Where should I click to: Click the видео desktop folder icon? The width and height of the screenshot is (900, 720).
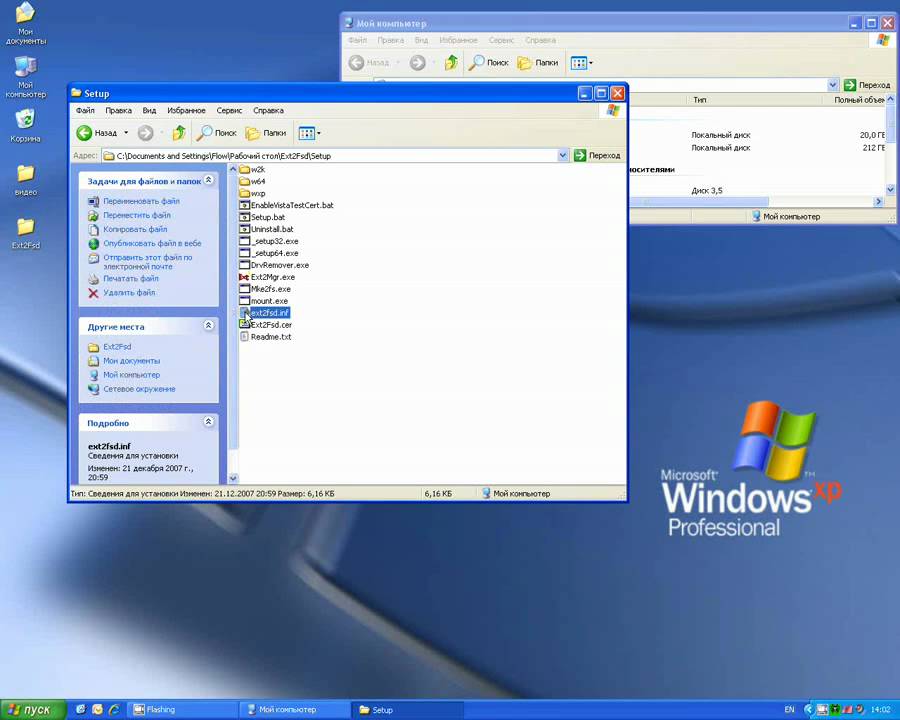(25, 180)
